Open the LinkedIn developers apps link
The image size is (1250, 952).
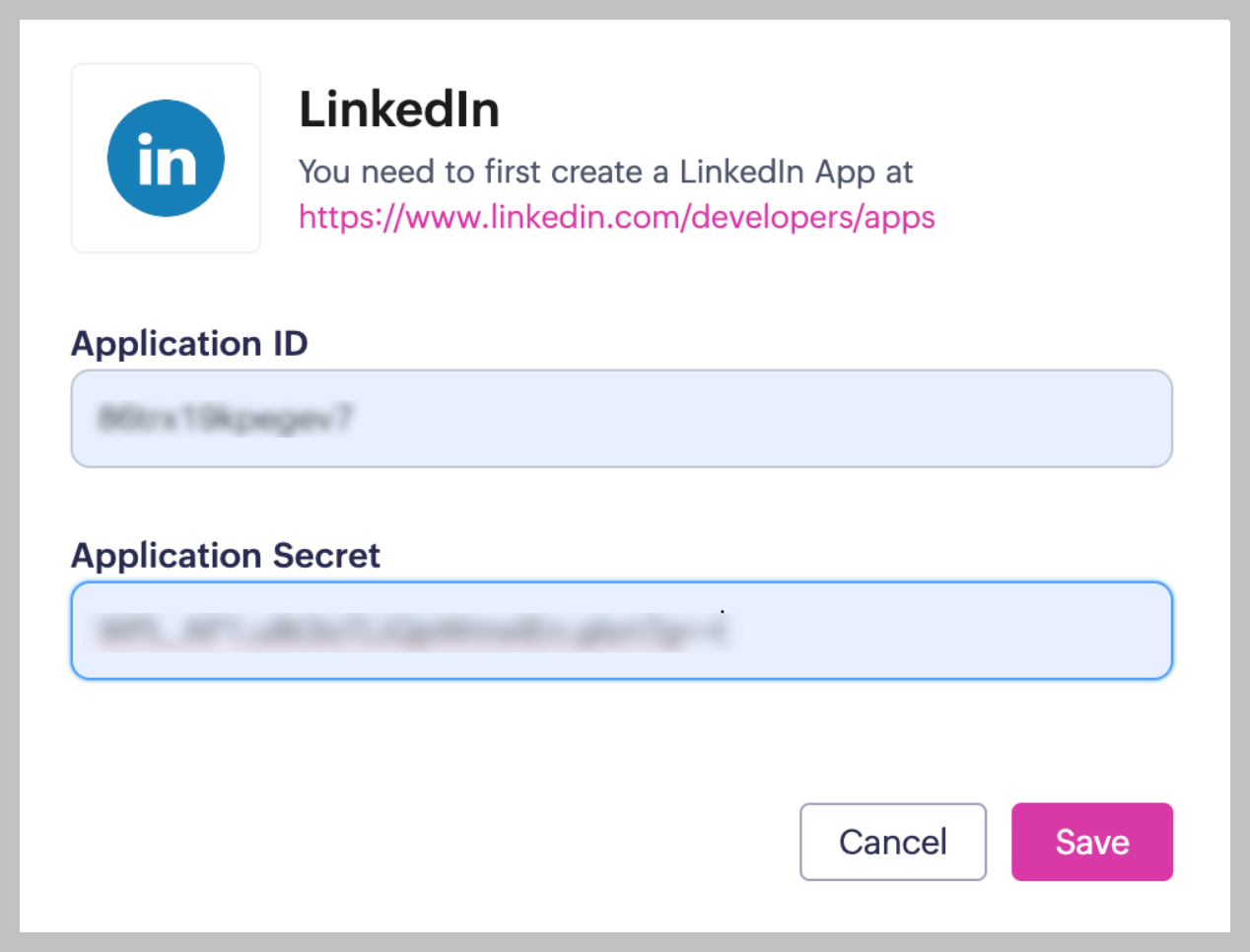[x=616, y=217]
